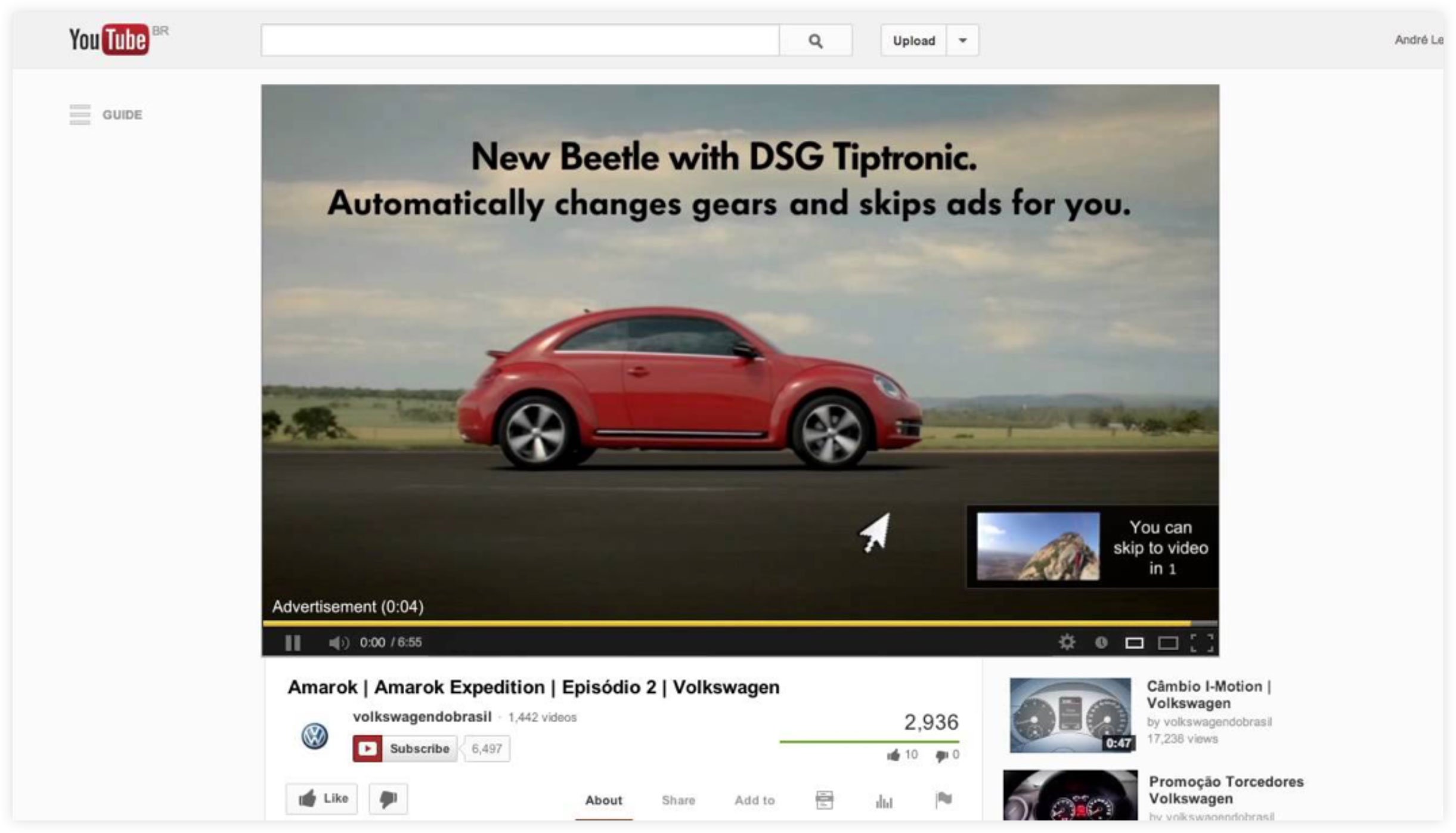This screenshot has height=833, width=1456.
Task: Switch to the small player size icon
Action: (x=1134, y=643)
